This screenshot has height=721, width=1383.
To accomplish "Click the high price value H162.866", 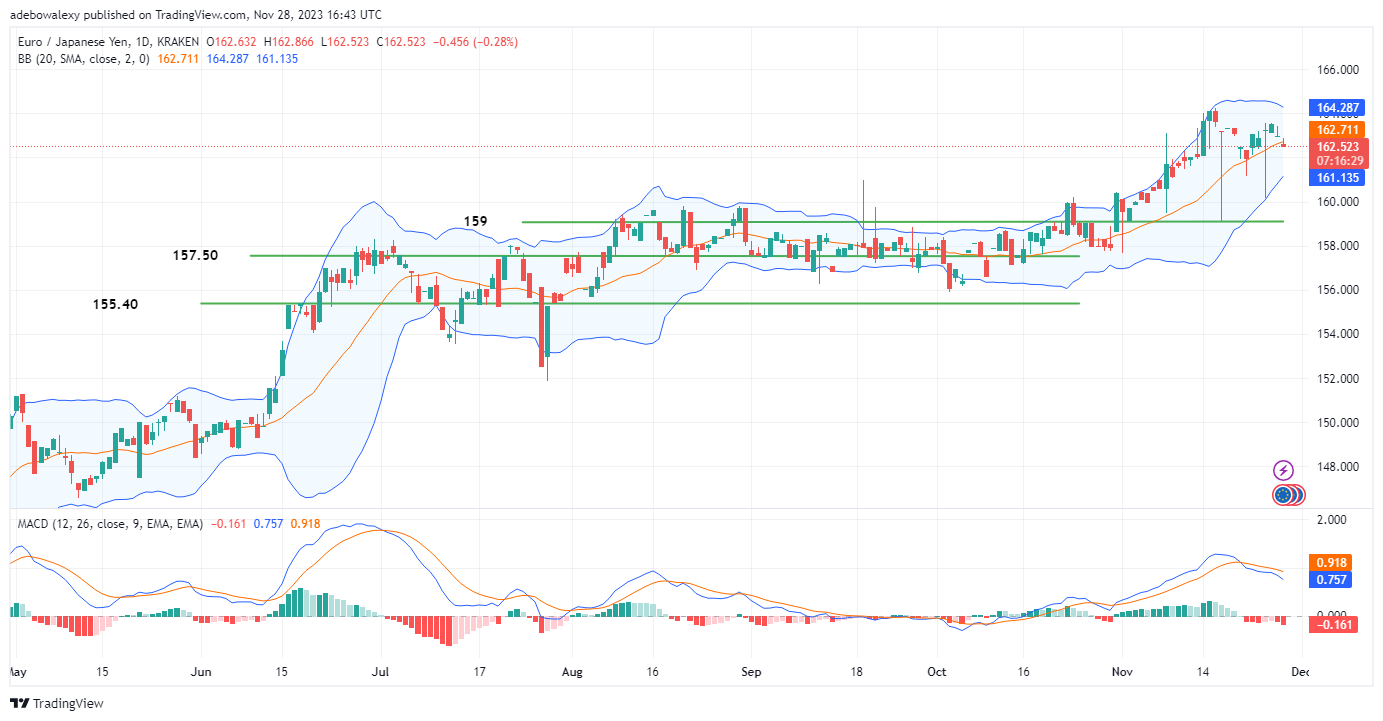I will 290,42.
